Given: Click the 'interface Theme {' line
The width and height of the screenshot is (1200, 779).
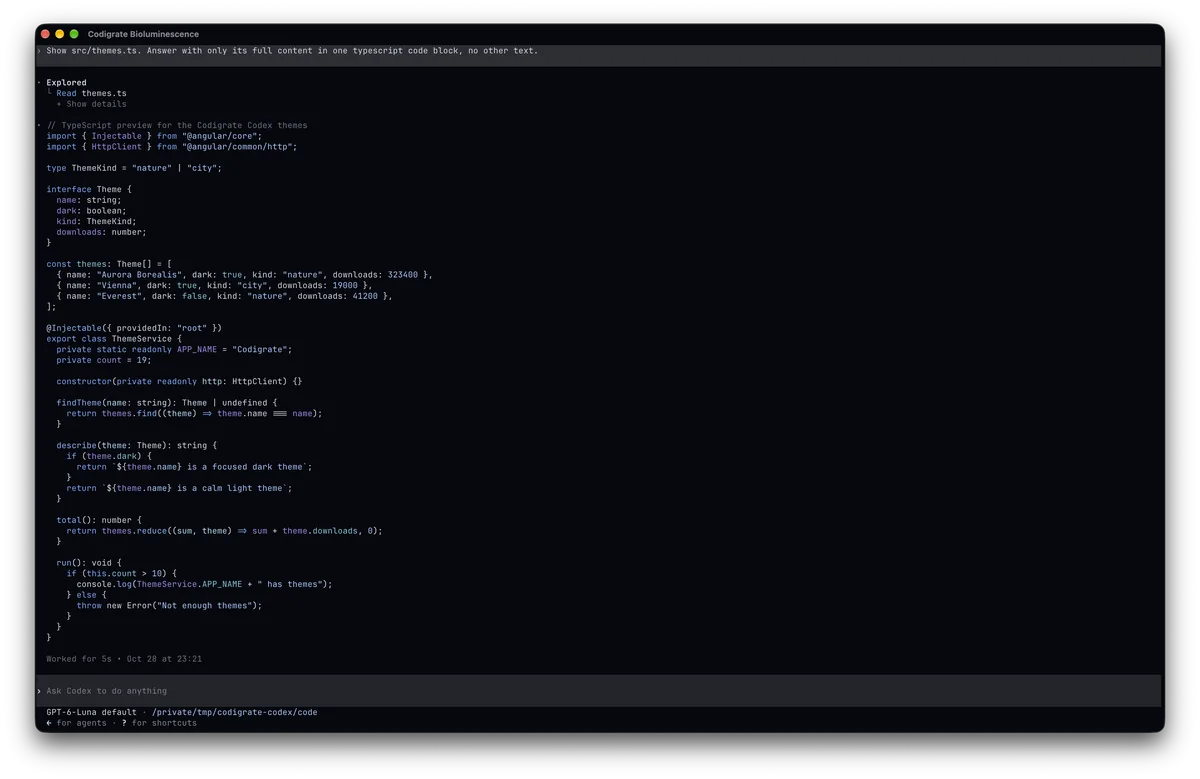Looking at the screenshot, I should (x=89, y=190).
